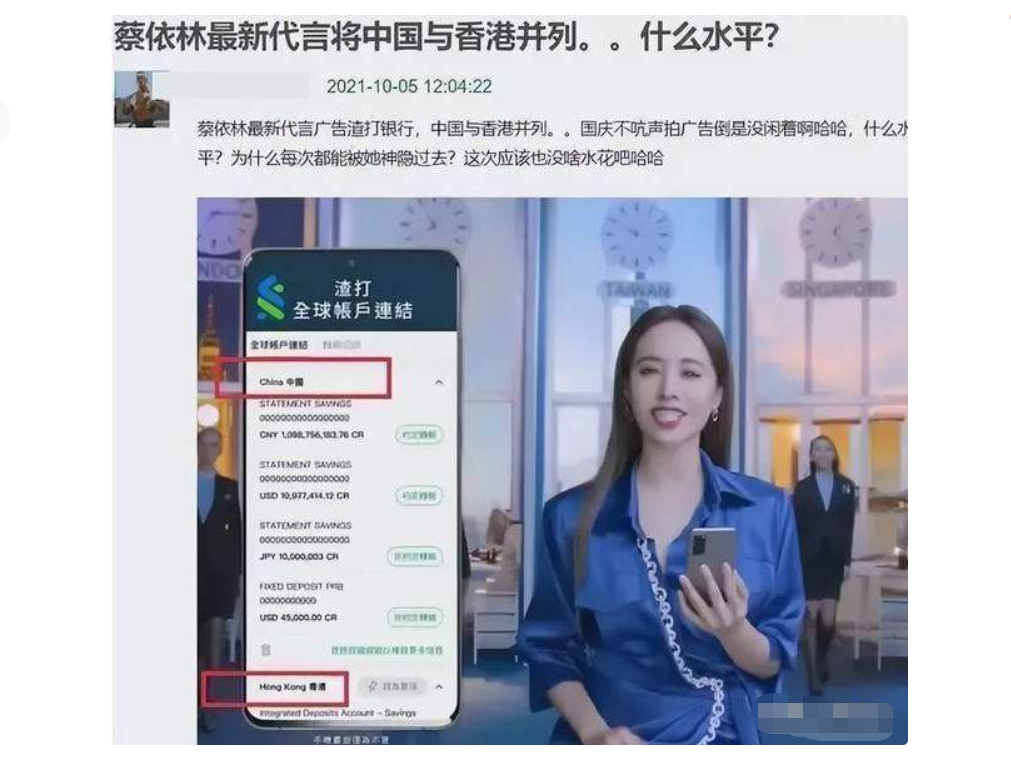The image size is (1011, 763).
Task: Click the FIXED DEPOSIT account label
Action: point(301,587)
